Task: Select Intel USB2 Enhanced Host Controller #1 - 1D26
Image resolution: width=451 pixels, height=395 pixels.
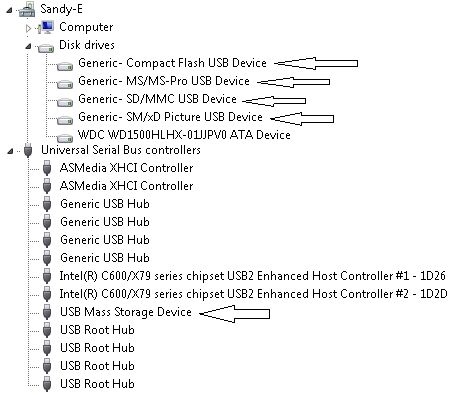Action: (252, 276)
